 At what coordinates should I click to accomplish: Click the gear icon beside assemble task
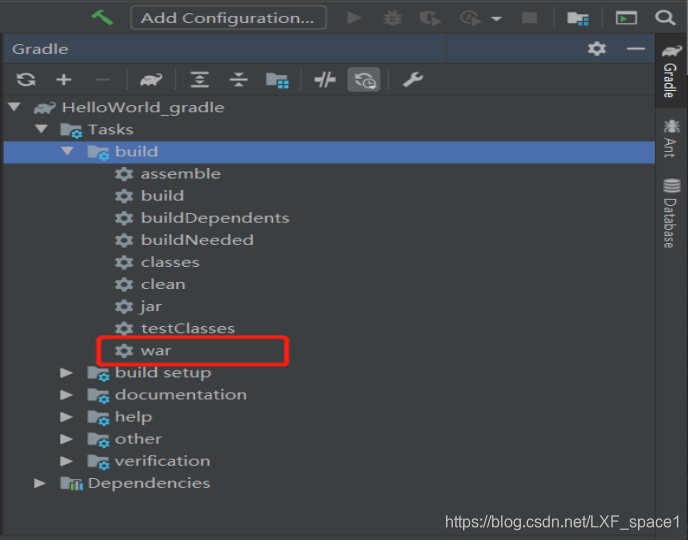point(124,174)
